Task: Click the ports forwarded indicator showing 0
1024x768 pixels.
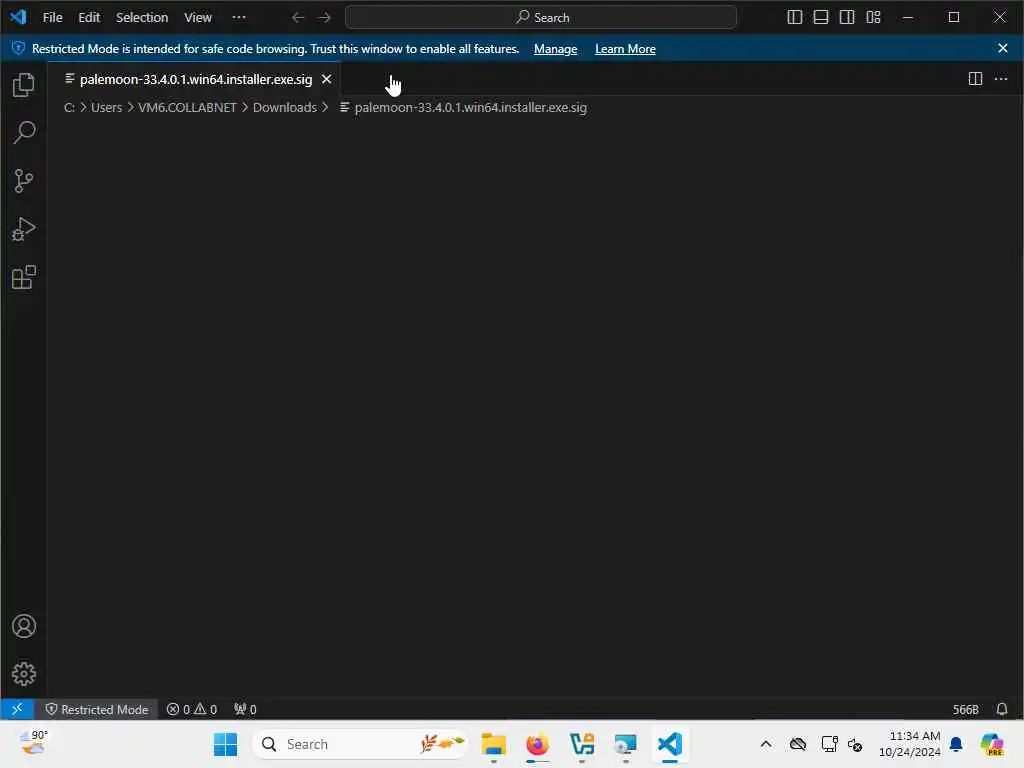Action: click(x=245, y=709)
